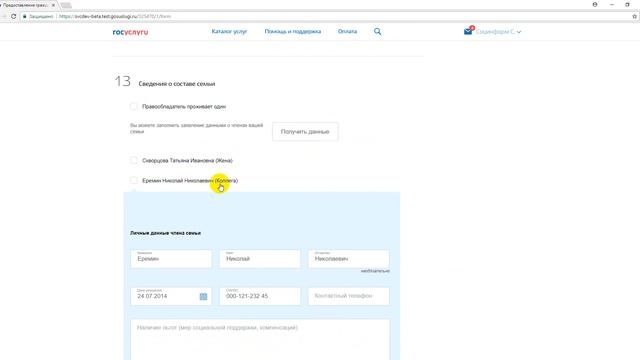
Task: Reload the page in the browser
Action: 13,16
